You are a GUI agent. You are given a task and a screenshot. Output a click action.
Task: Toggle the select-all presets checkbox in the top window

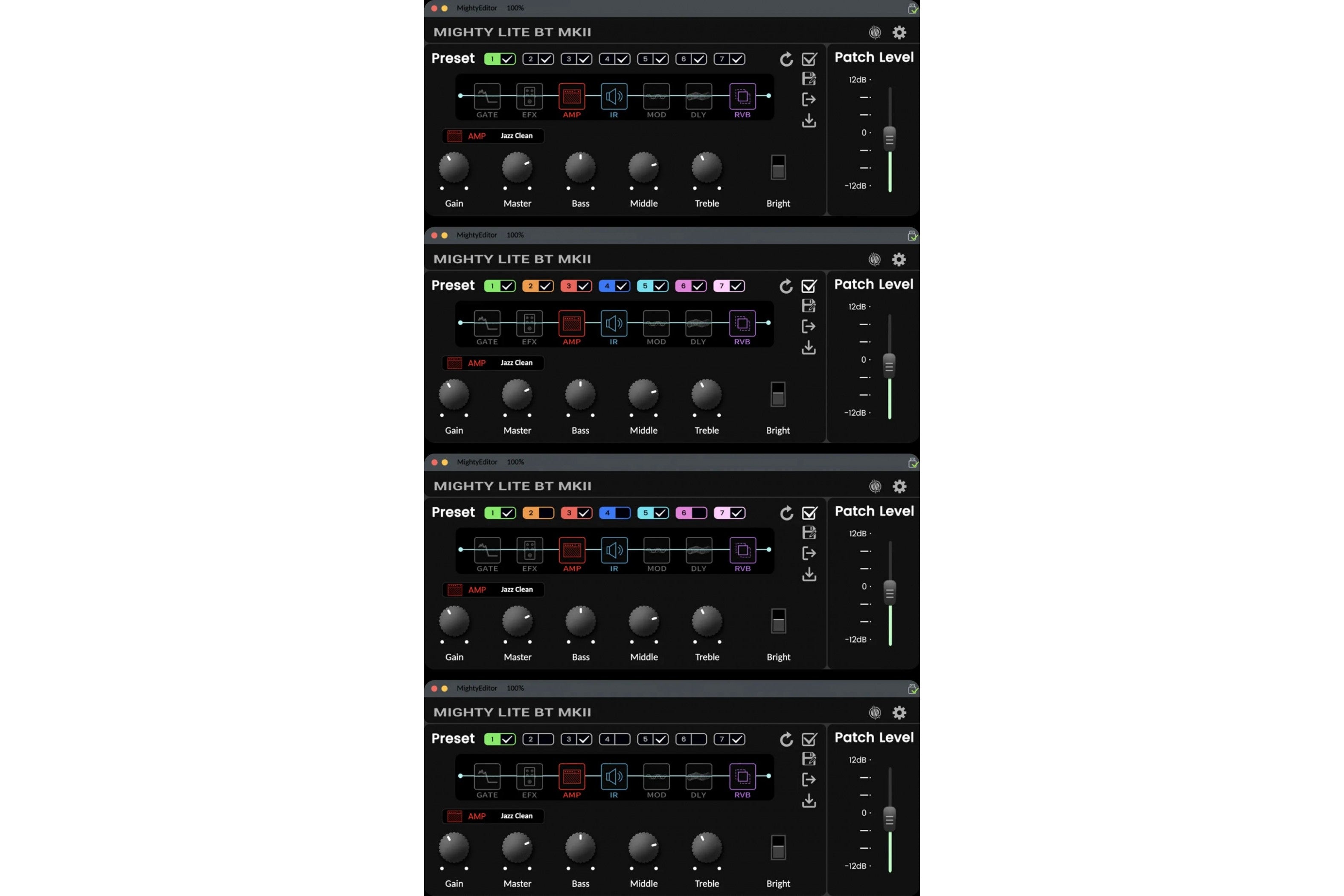(x=809, y=59)
